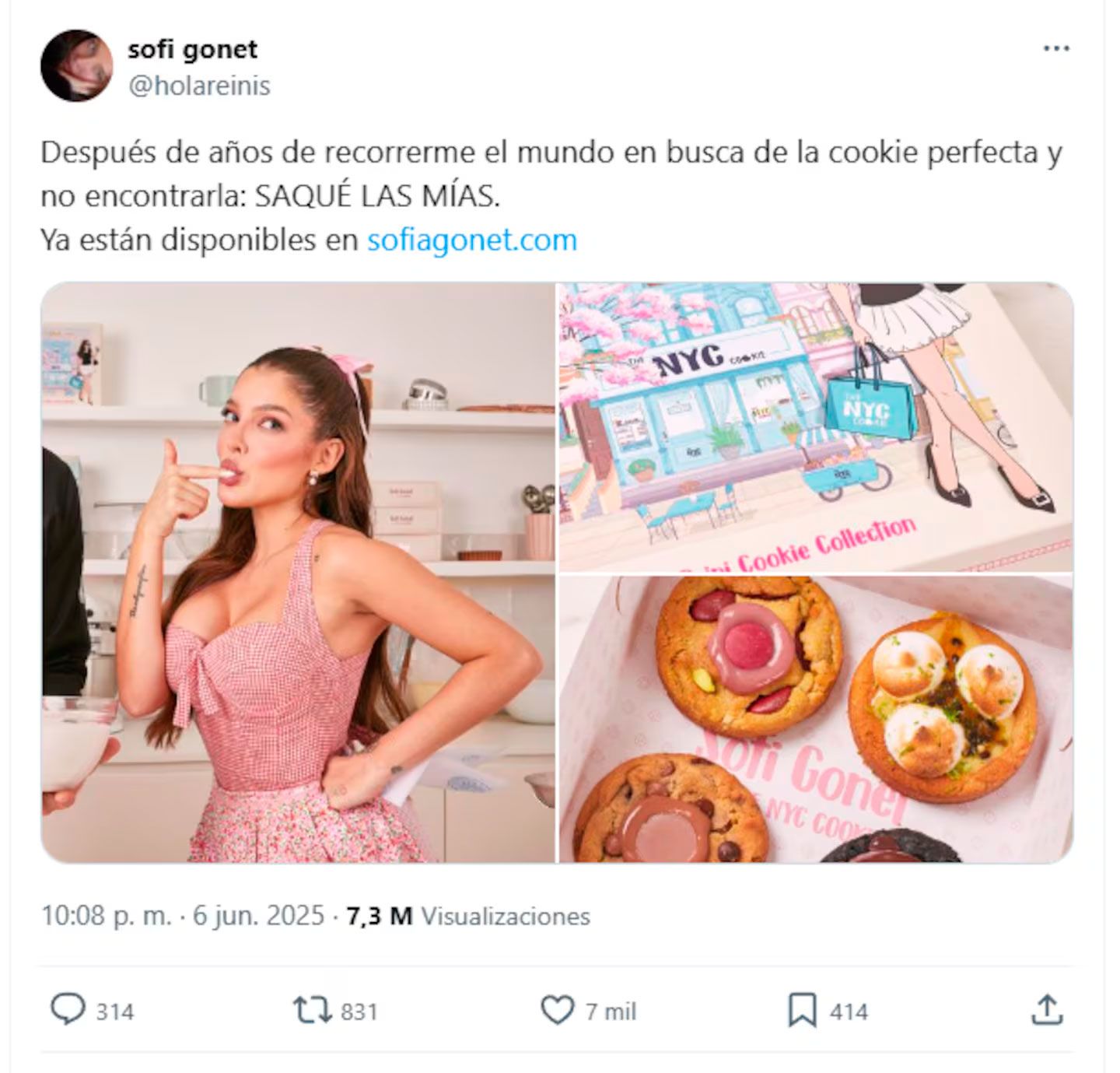
Task: Bookmark the tweet with bookmark icon
Action: coord(802,1011)
